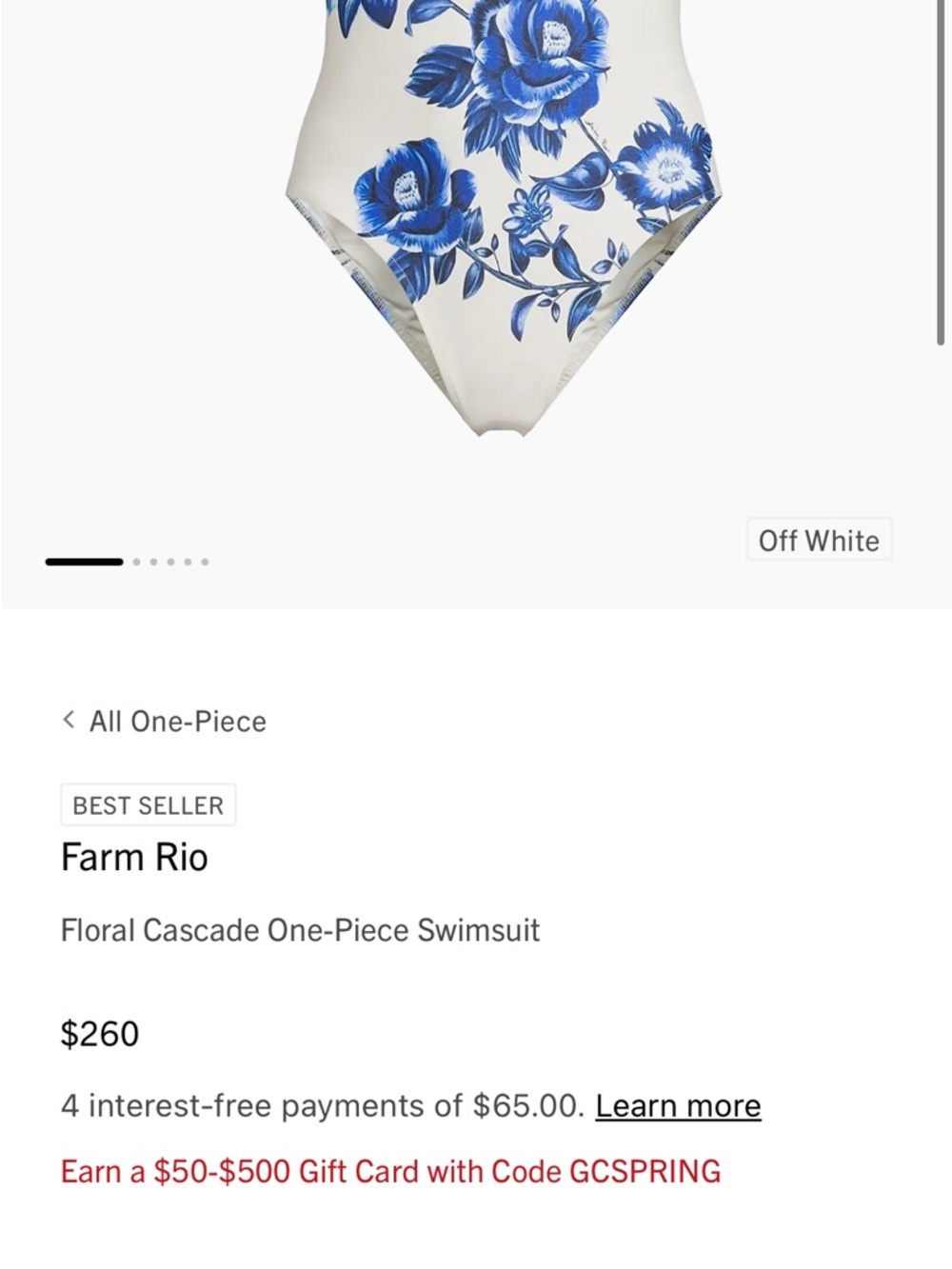This screenshot has height=1269, width=952.
Task: Click the interest-free payments of $65.00 text
Action: [323, 1106]
